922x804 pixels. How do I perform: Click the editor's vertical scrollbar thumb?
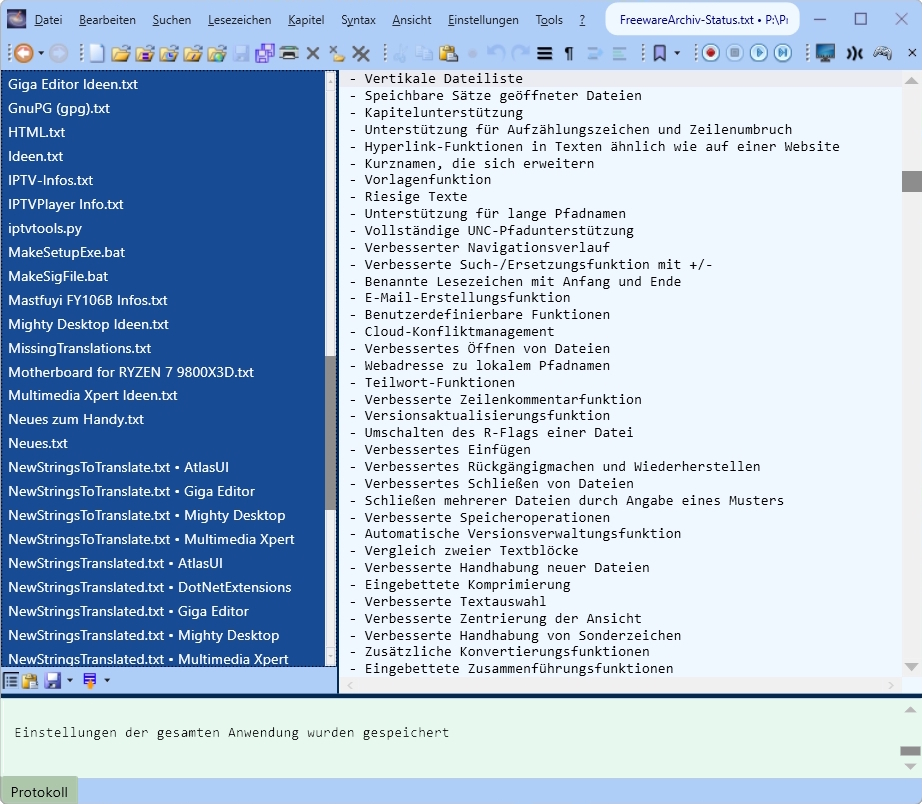(x=911, y=181)
